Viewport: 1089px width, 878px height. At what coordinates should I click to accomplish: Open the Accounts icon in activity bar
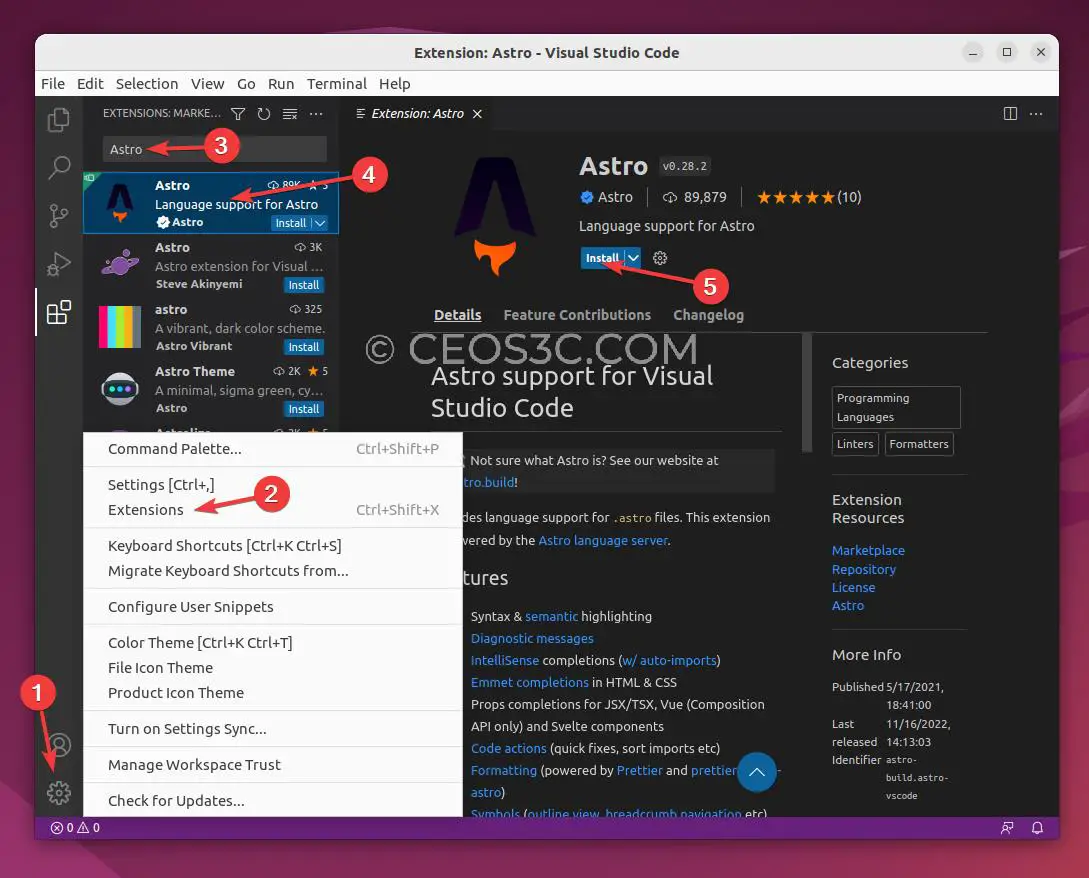[x=59, y=745]
